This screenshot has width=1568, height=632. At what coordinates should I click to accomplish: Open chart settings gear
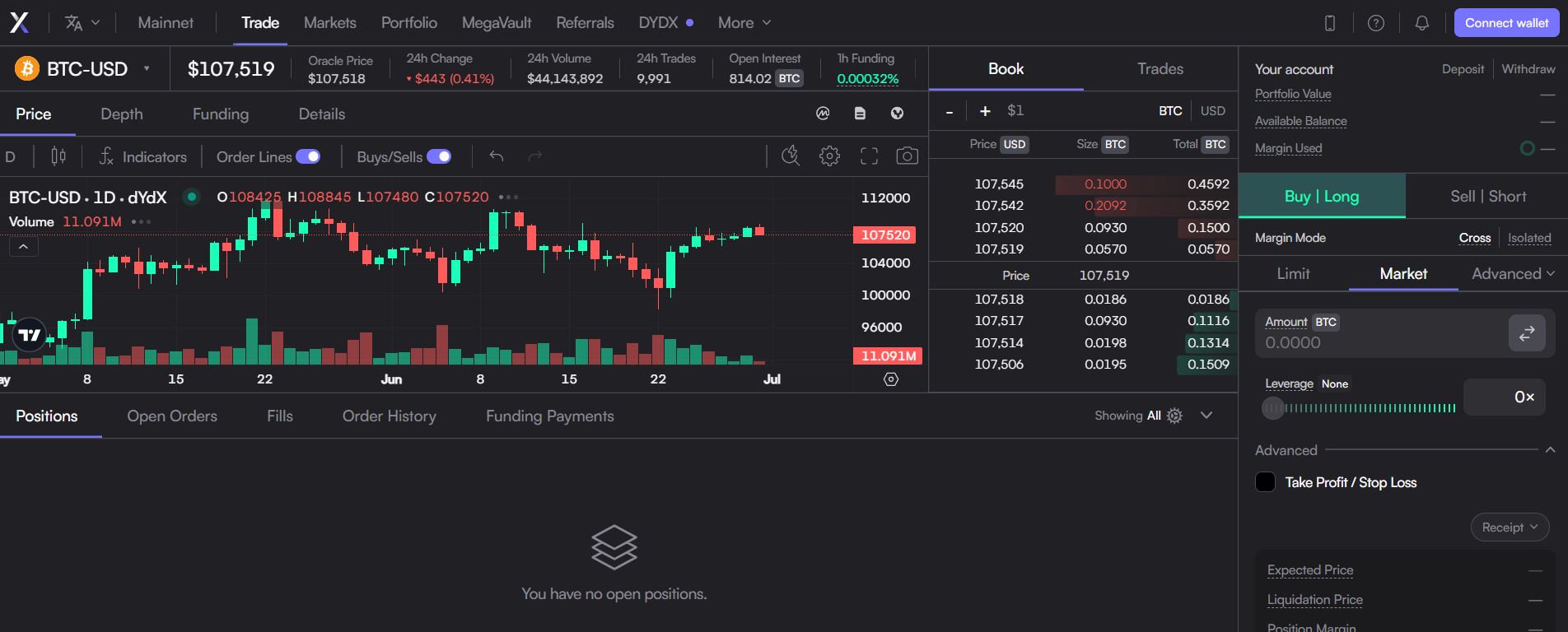coord(829,156)
